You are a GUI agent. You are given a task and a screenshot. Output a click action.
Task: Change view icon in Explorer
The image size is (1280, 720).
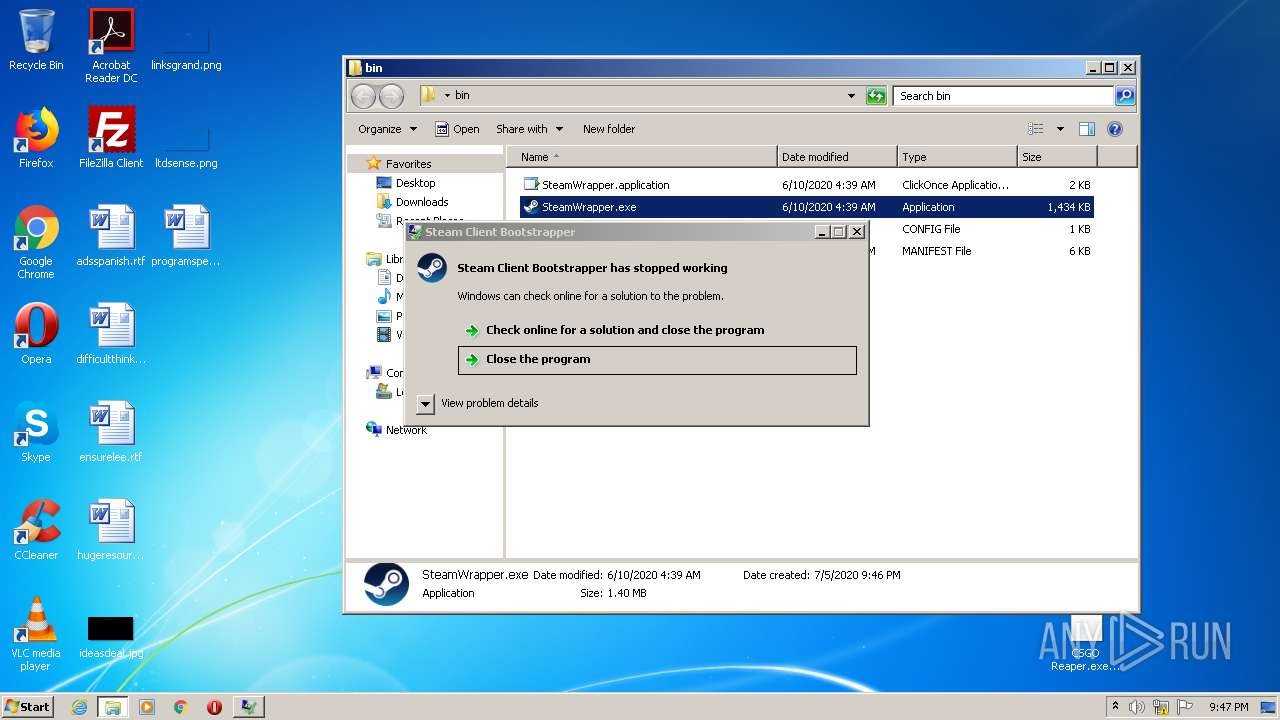click(1036, 129)
